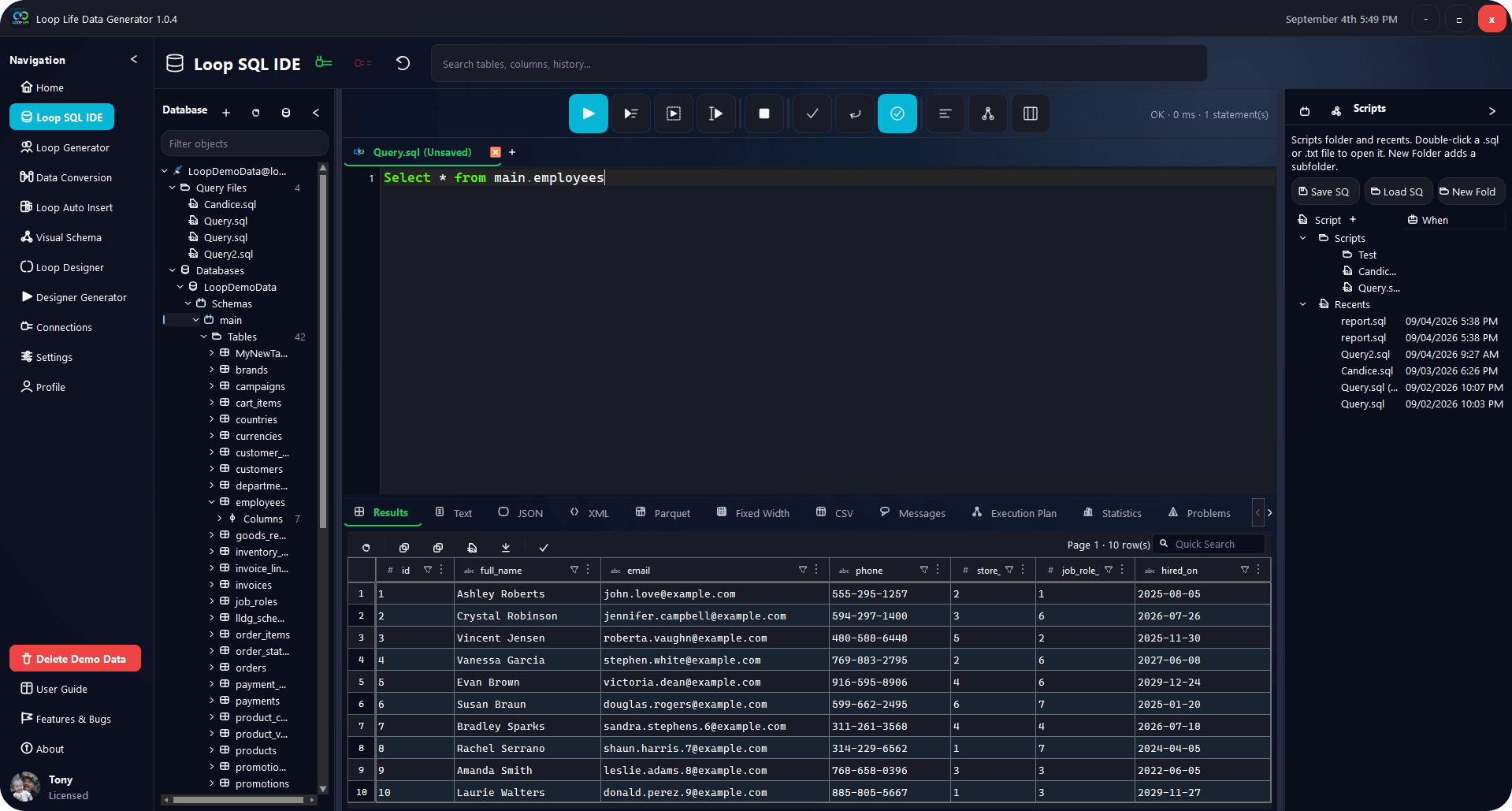The image size is (1512, 811).
Task: Collapse the Navigation sidebar
Action: click(134, 59)
